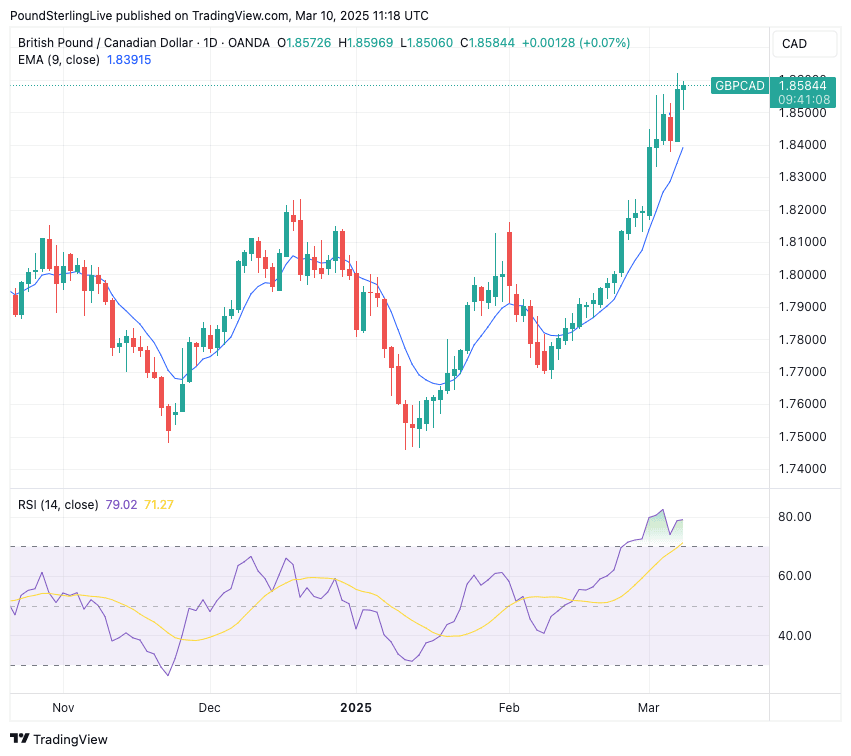Click the yellow RSI average value 71.27

159,505
